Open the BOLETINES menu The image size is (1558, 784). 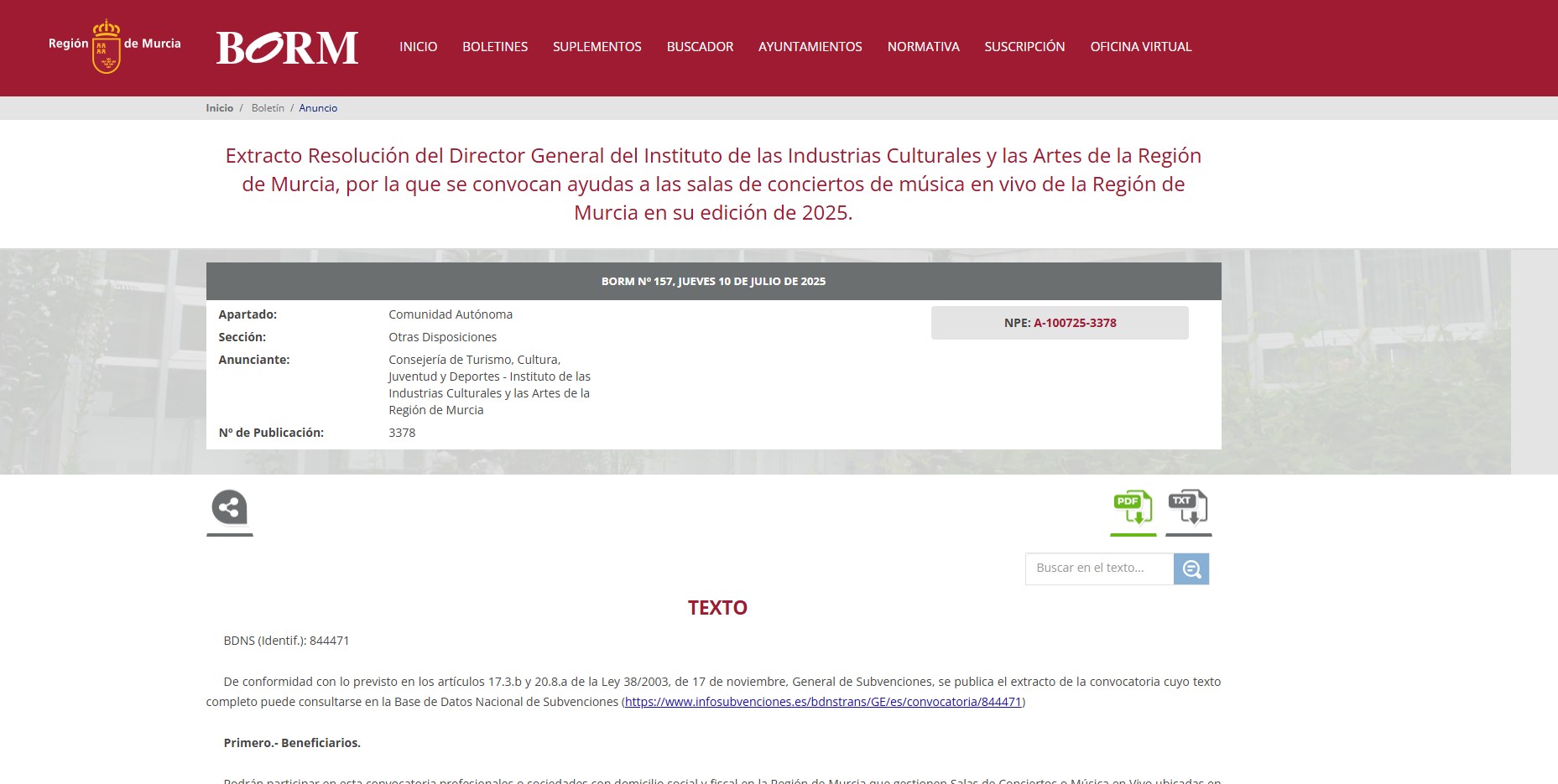(x=495, y=47)
